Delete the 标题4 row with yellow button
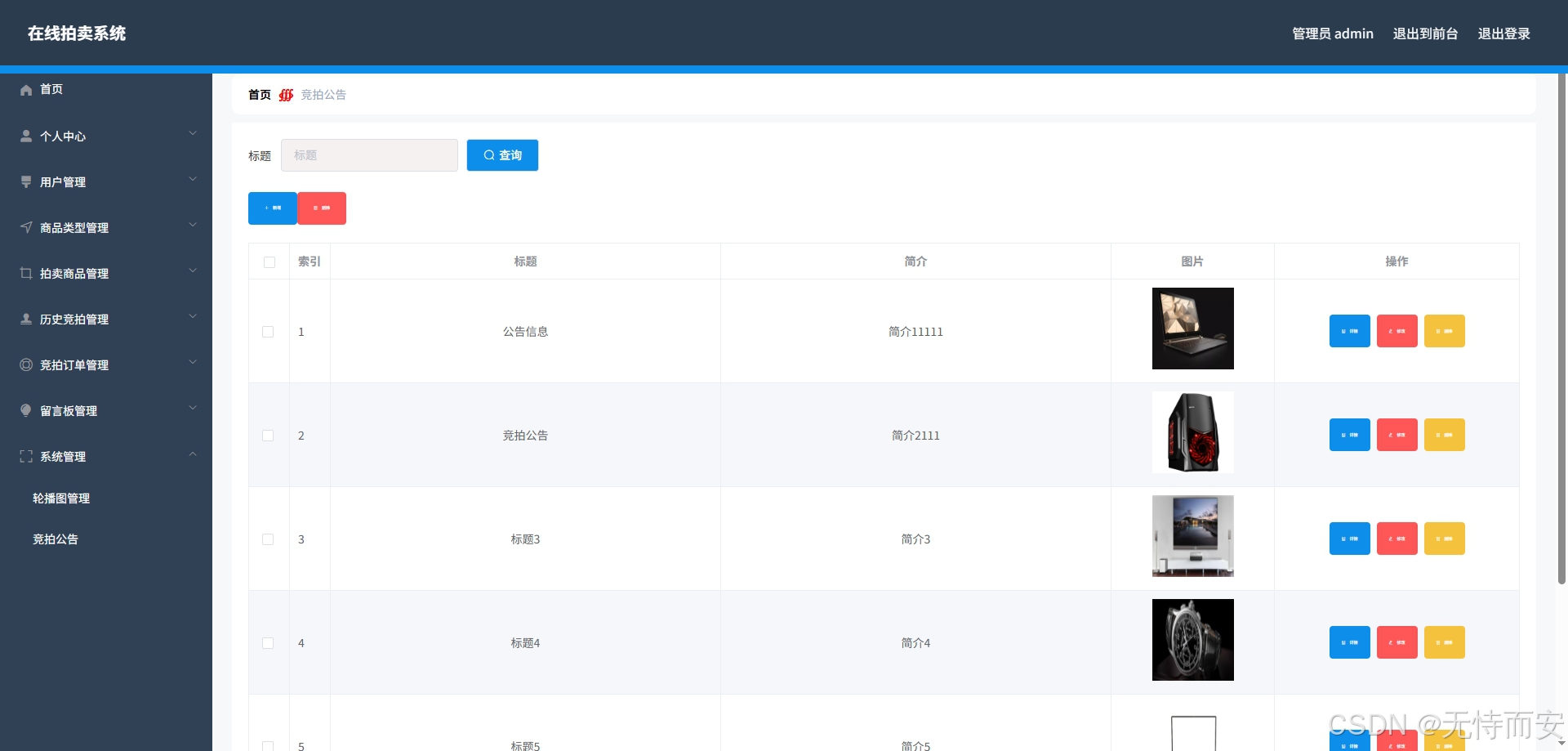The width and height of the screenshot is (1568, 751). tap(1445, 642)
